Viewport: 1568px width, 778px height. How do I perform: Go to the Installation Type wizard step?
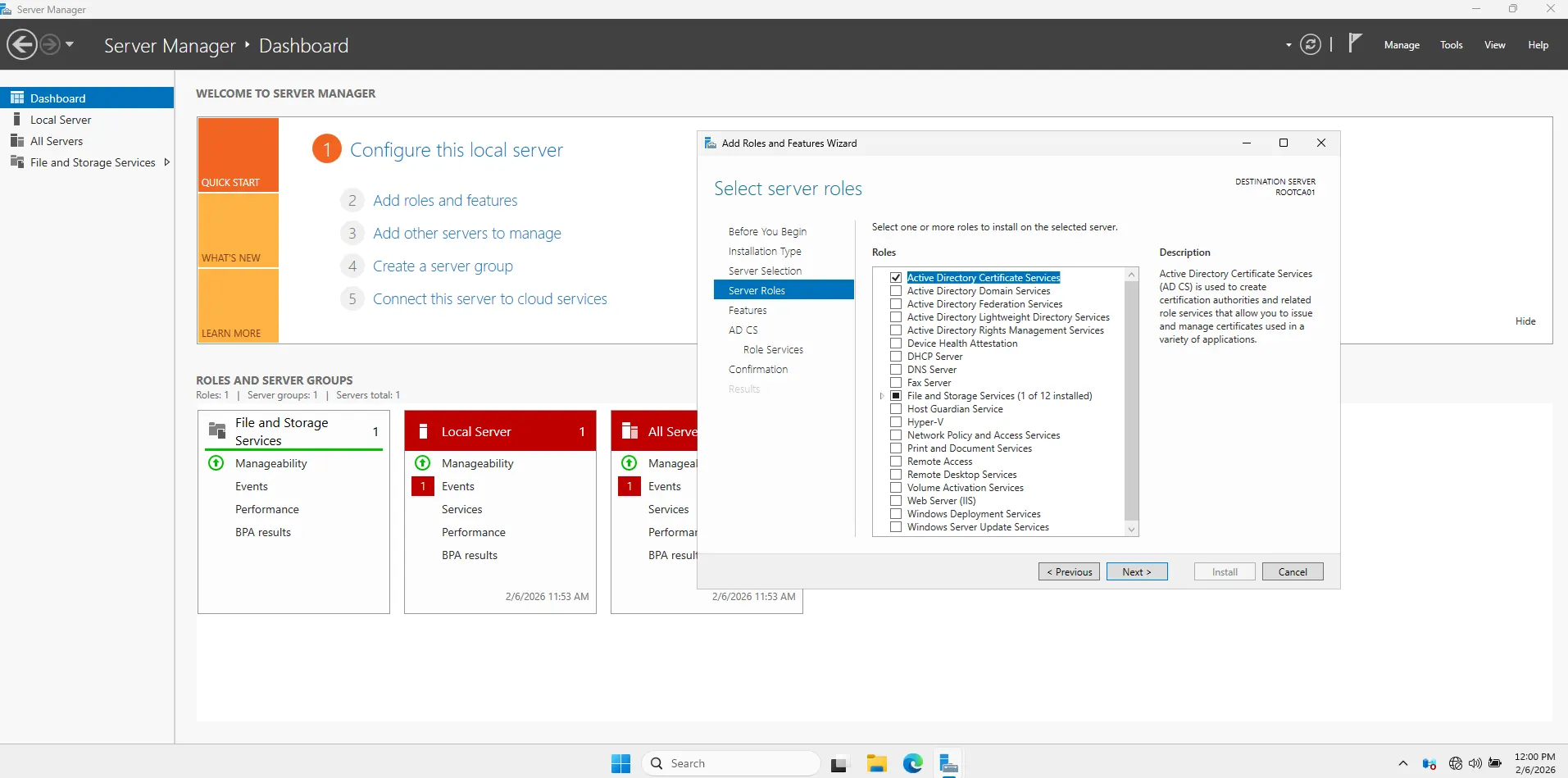point(765,252)
